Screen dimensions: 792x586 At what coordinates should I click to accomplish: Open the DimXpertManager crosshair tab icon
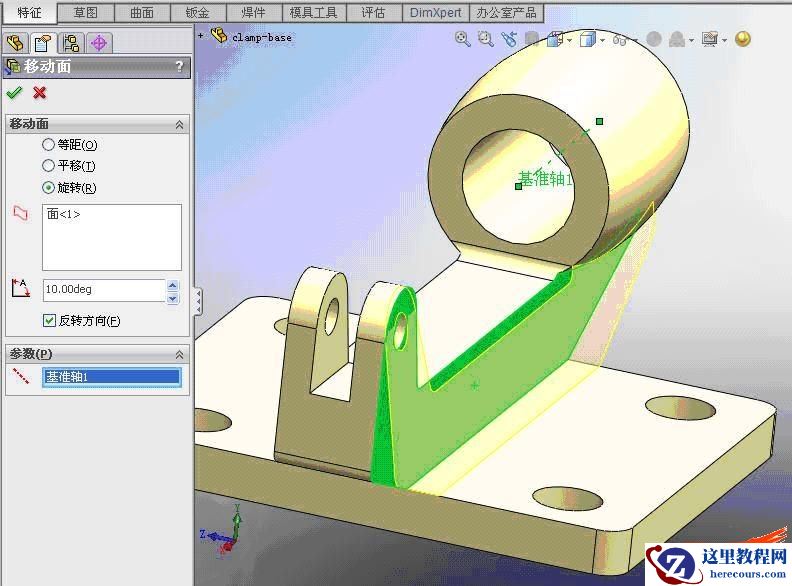tap(98, 43)
